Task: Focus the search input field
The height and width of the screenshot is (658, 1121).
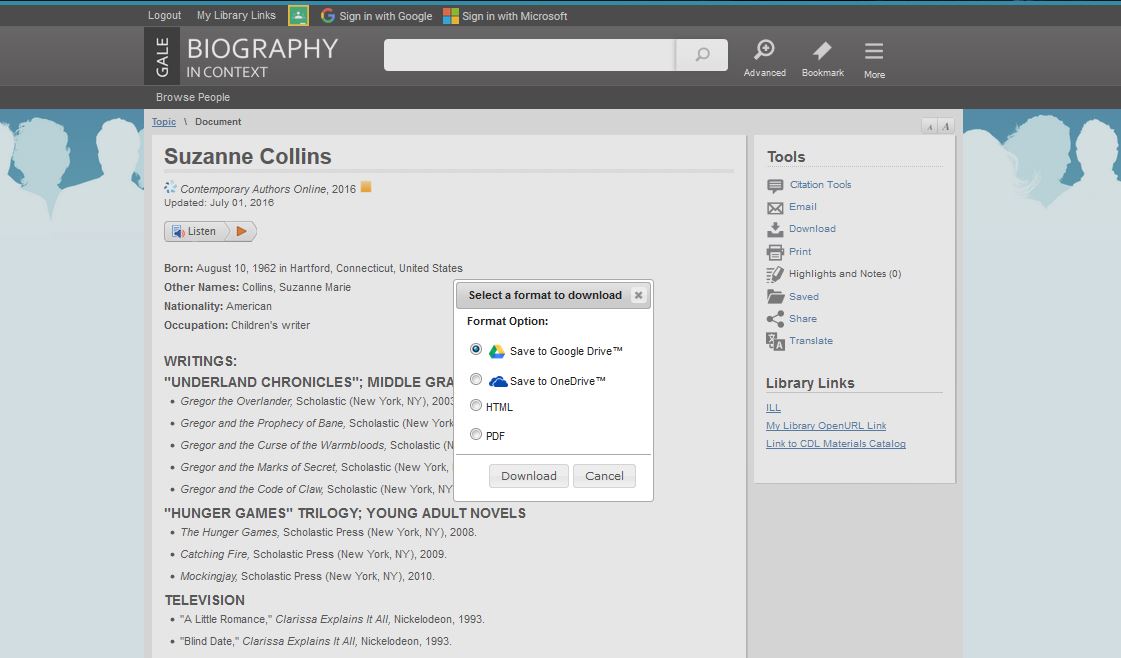Action: 529,55
